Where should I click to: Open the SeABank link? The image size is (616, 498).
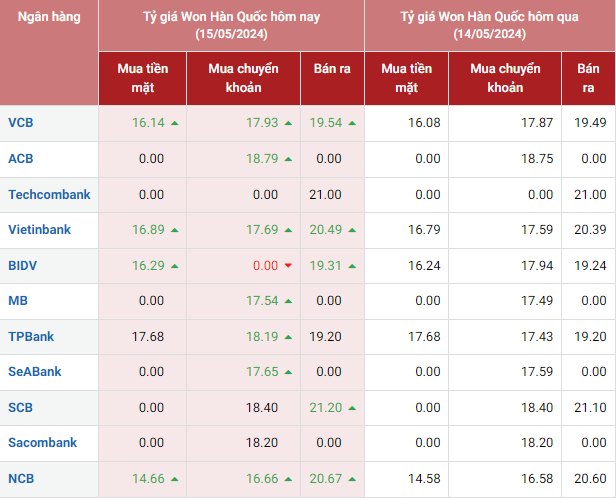click(34, 372)
